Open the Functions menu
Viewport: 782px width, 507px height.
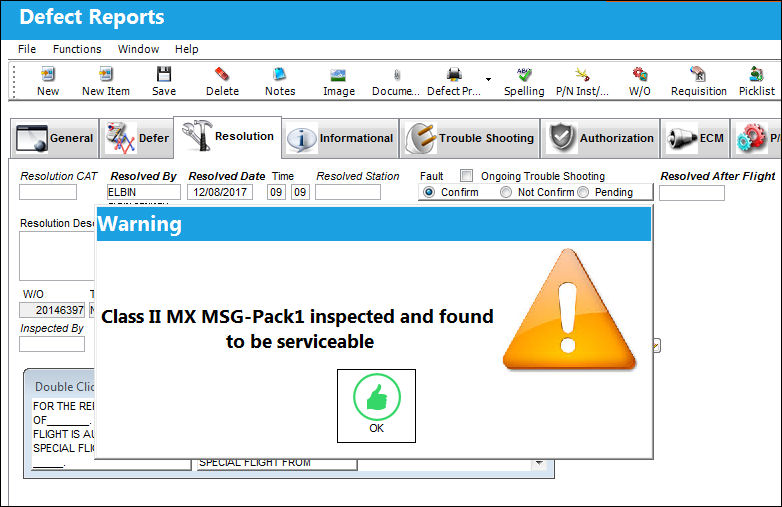(x=77, y=49)
